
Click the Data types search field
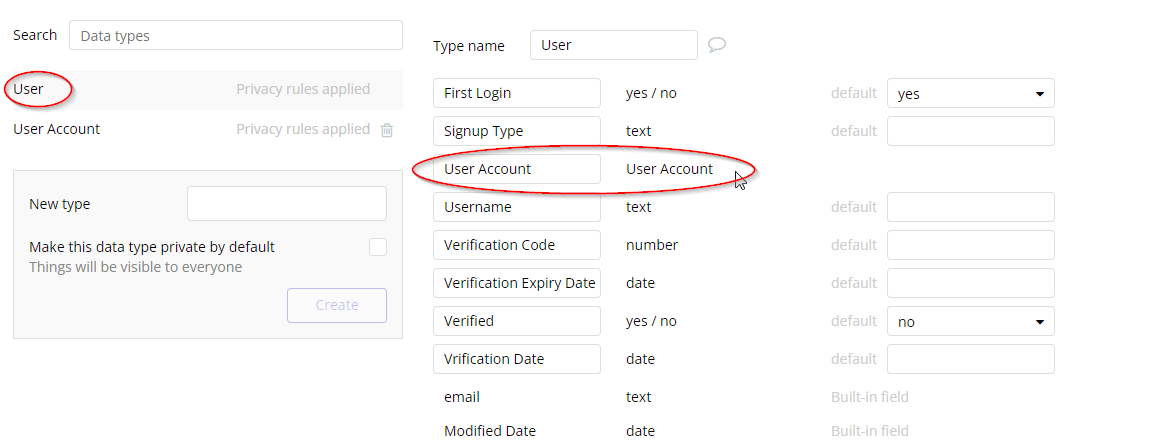click(235, 36)
